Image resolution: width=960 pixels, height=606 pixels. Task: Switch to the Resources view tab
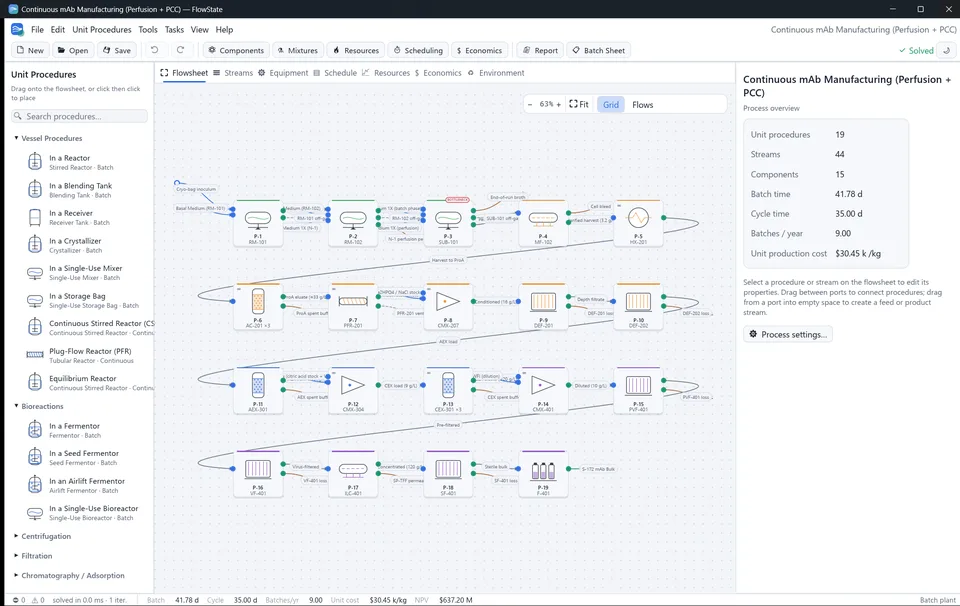[386, 73]
